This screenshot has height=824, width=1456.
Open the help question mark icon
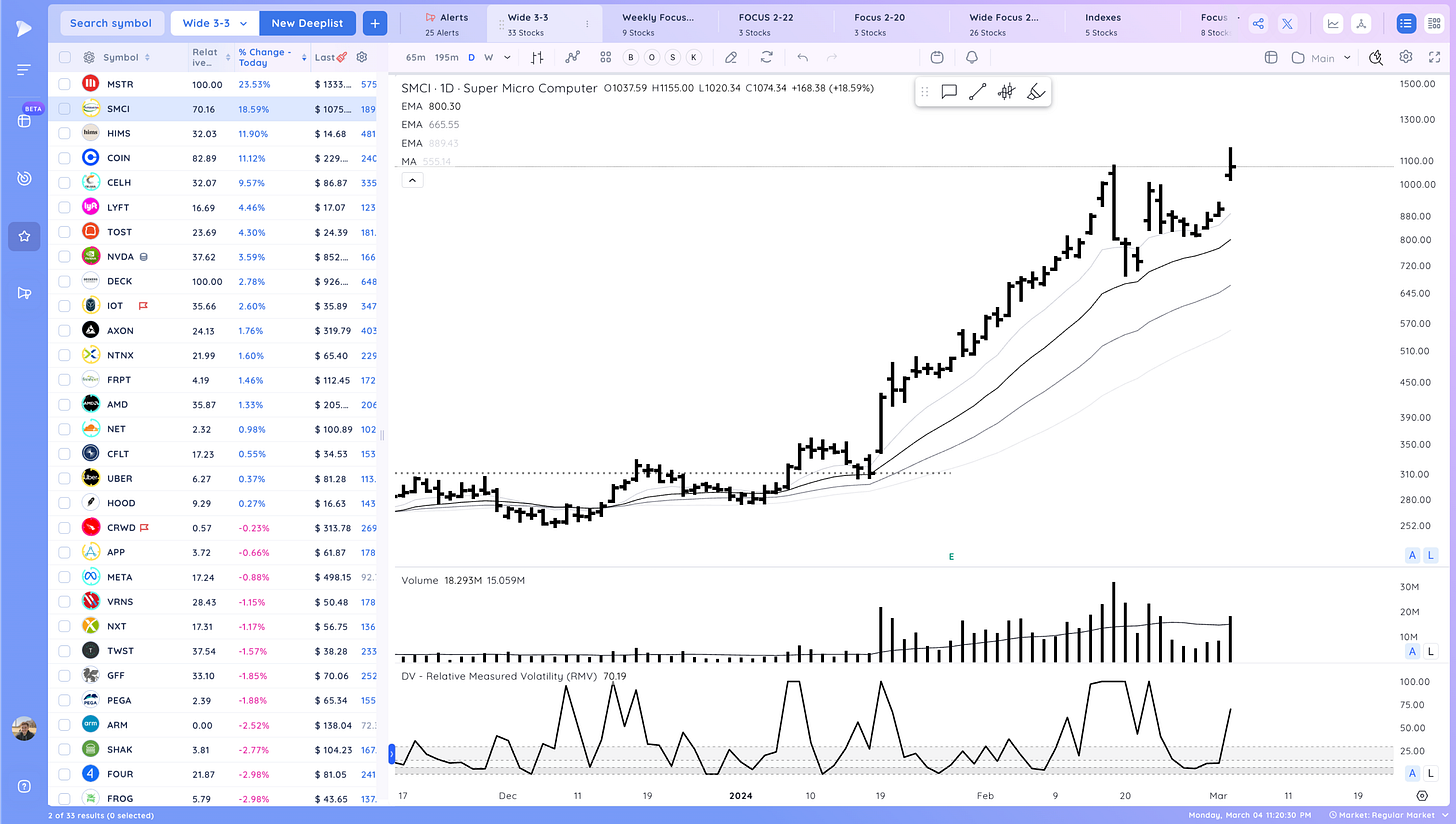24,786
